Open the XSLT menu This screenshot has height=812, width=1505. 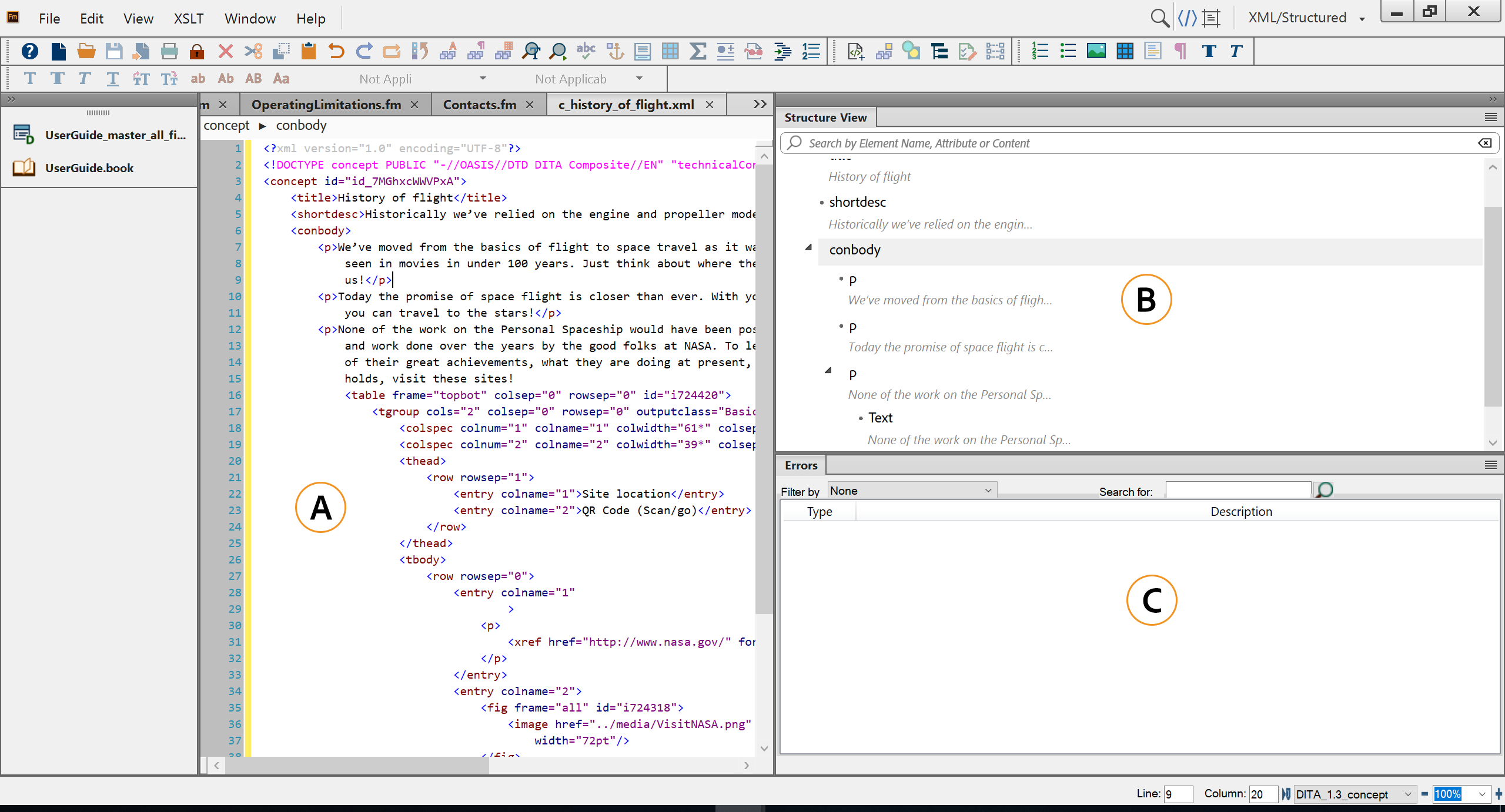point(188,18)
